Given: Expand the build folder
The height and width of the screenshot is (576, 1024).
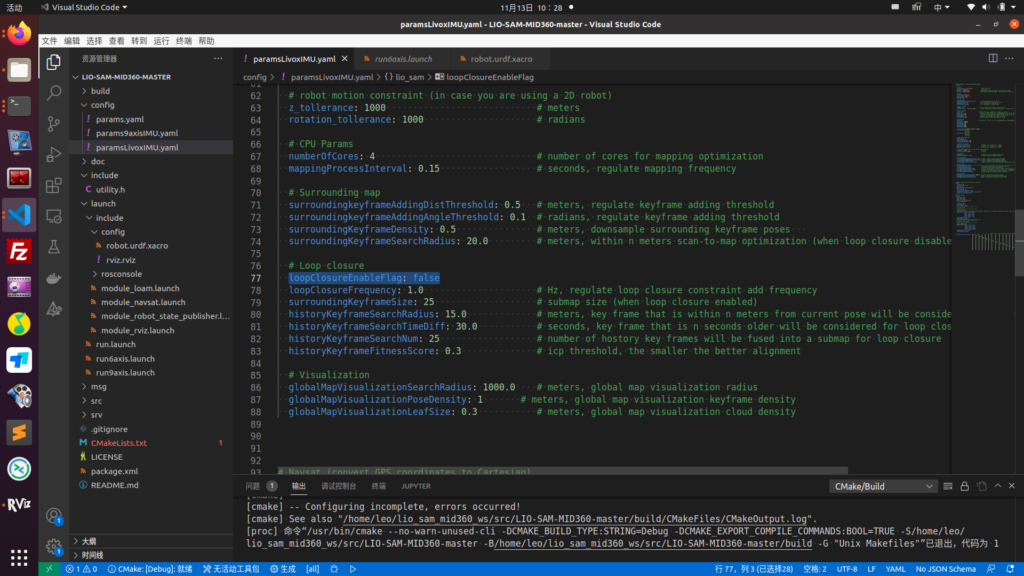Looking at the screenshot, I should 152,91.
